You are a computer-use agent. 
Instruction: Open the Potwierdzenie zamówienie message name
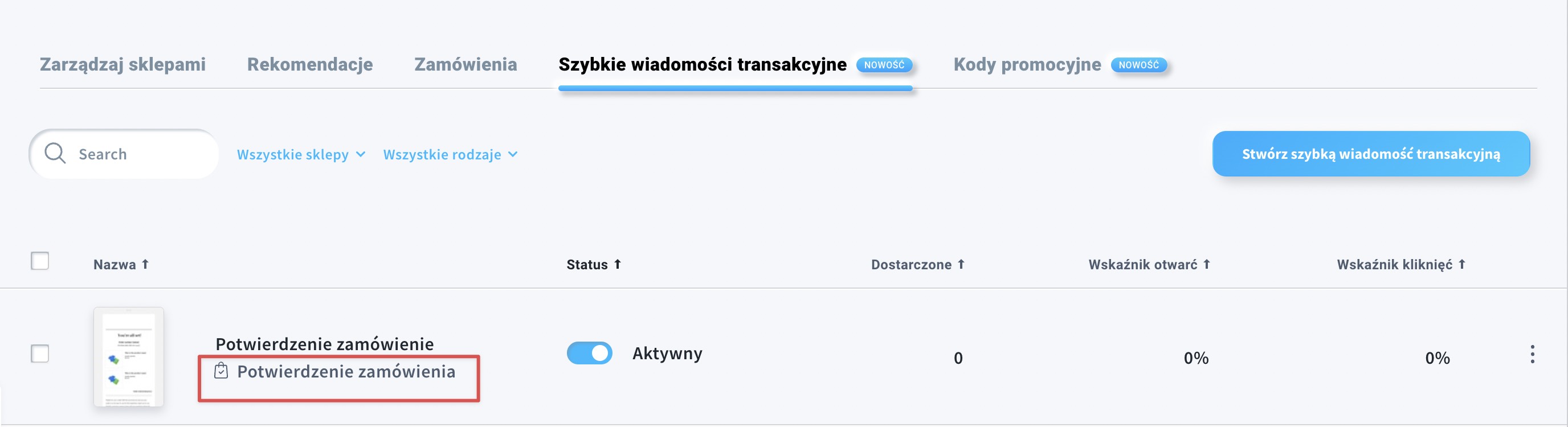tap(324, 344)
